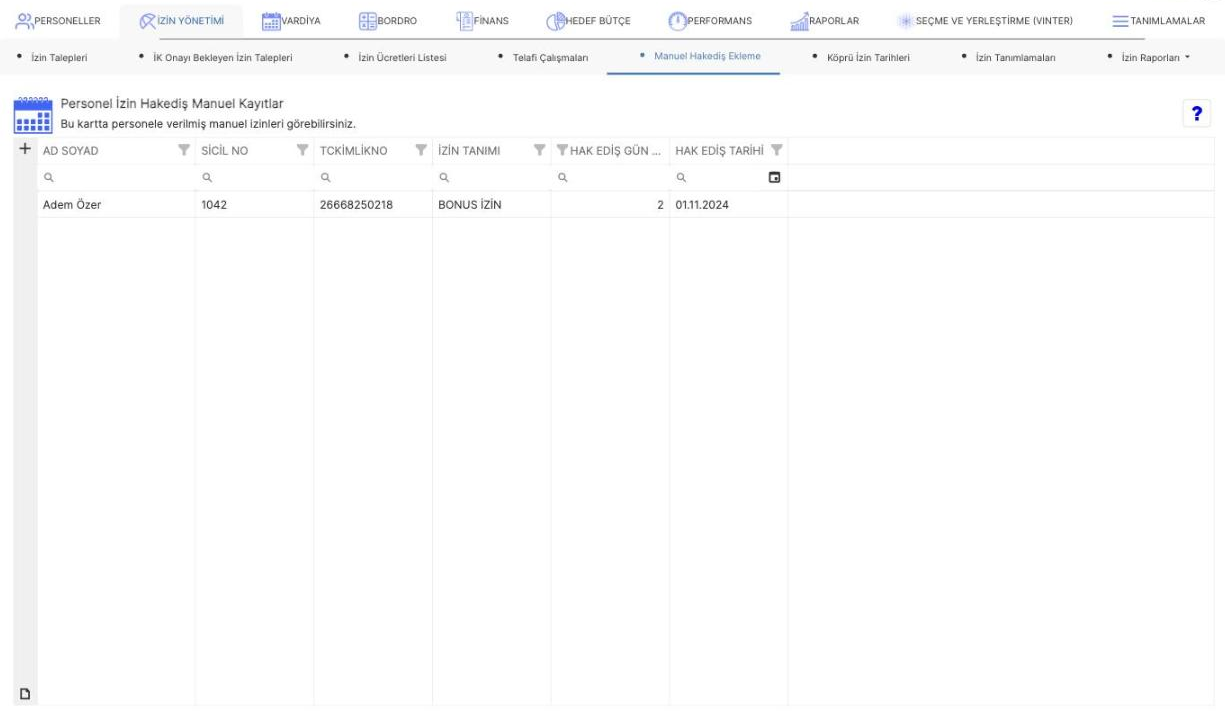The width and height of the screenshot is (1225, 716).
Task: Open the filter icon on TCKİMLİKNO column
Action: tap(421, 151)
